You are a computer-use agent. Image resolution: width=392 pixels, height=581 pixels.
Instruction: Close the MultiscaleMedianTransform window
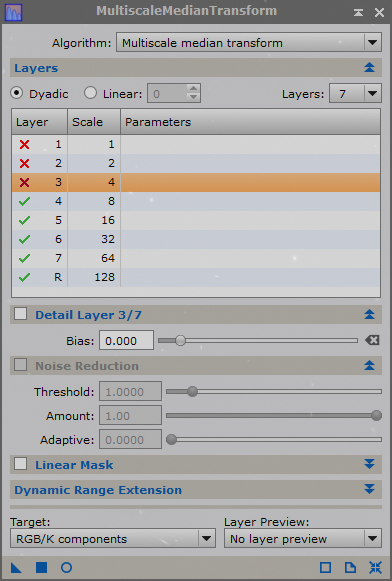379,13
